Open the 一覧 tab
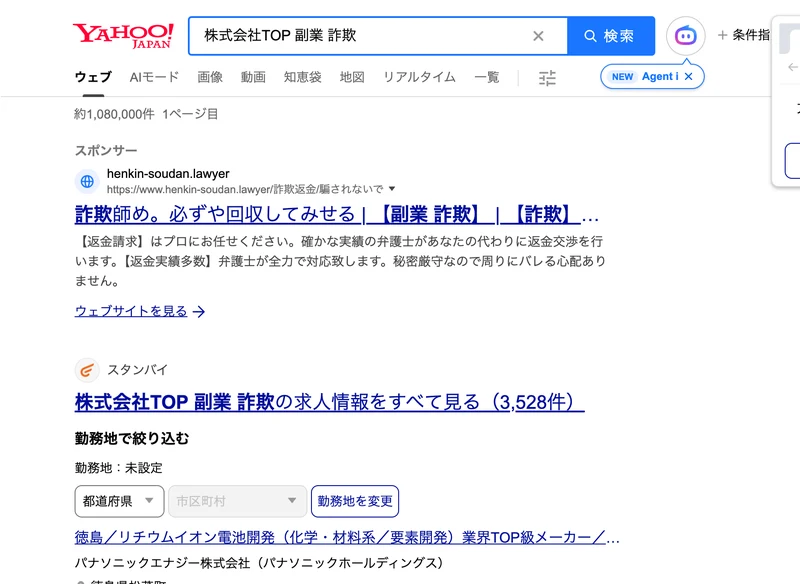Image resolution: width=800 pixels, height=584 pixels. [x=487, y=77]
